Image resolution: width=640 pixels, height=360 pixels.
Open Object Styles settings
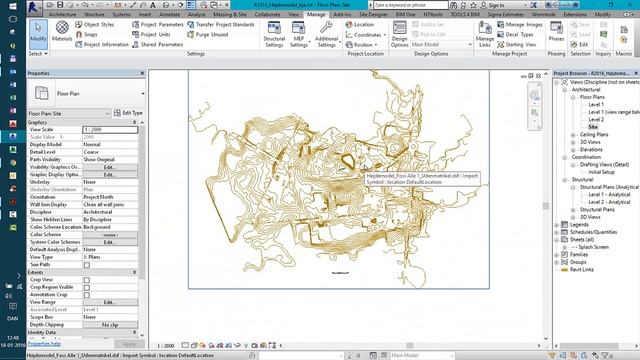click(95, 24)
